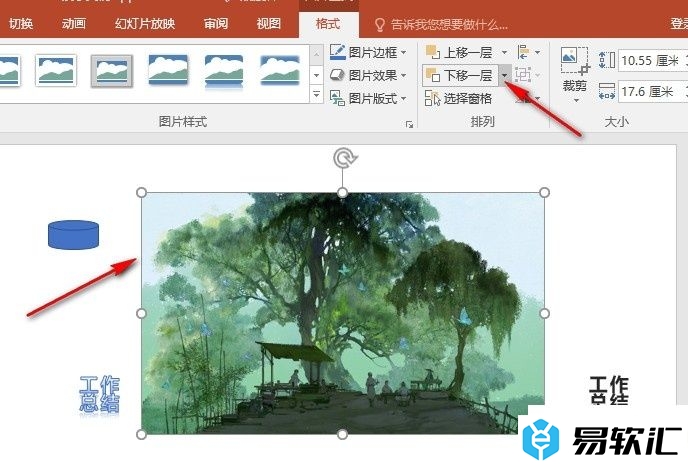Click the right-middle resize handle of picture
This screenshot has width=688, height=465.
coord(545,313)
